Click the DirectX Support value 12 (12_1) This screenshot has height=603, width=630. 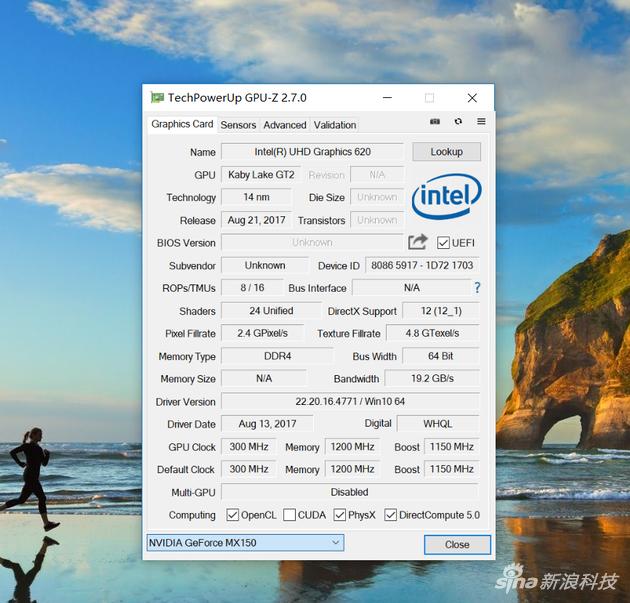[x=441, y=311]
